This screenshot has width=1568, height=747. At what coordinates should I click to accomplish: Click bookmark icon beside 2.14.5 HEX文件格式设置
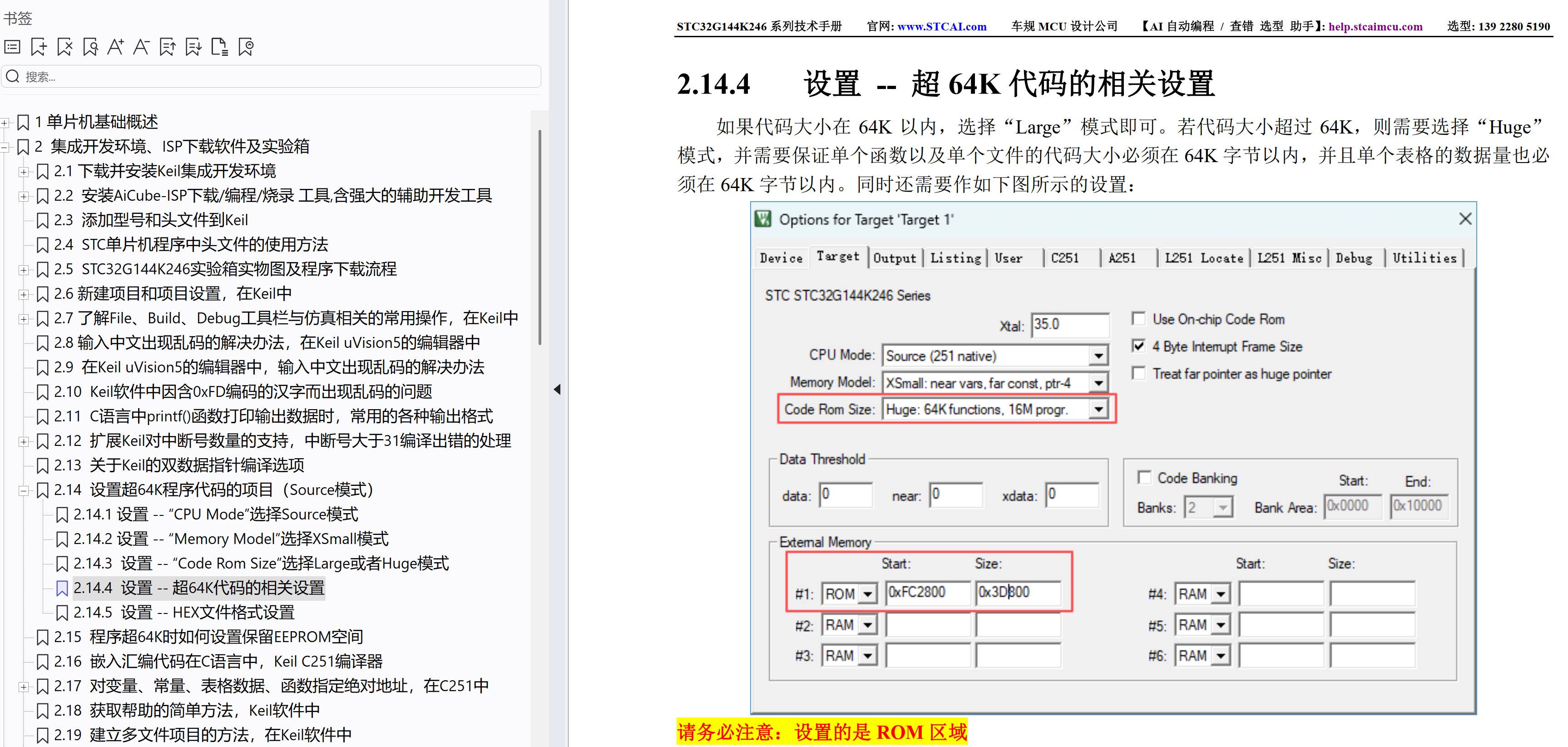point(62,613)
